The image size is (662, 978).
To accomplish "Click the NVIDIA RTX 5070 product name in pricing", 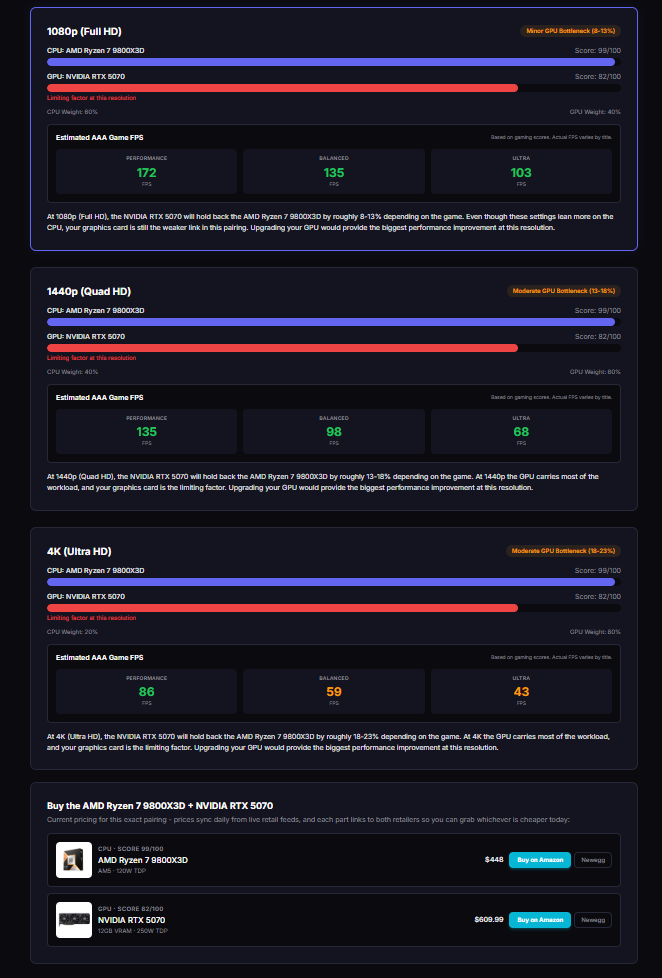I will pos(132,920).
